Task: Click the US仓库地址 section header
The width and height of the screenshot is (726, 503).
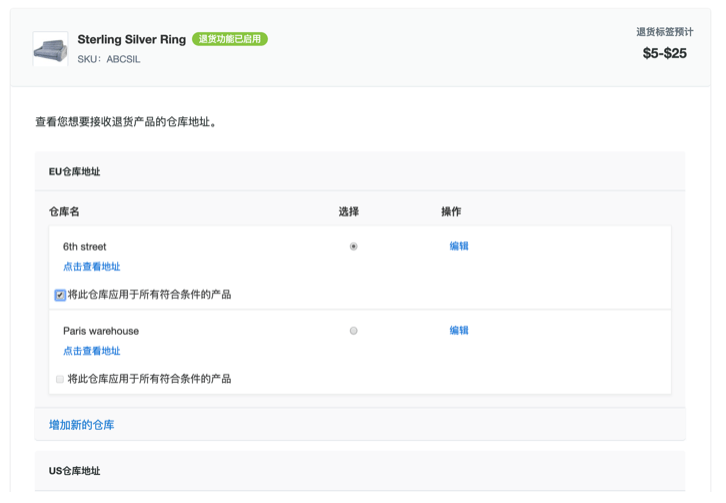Action: (75, 471)
